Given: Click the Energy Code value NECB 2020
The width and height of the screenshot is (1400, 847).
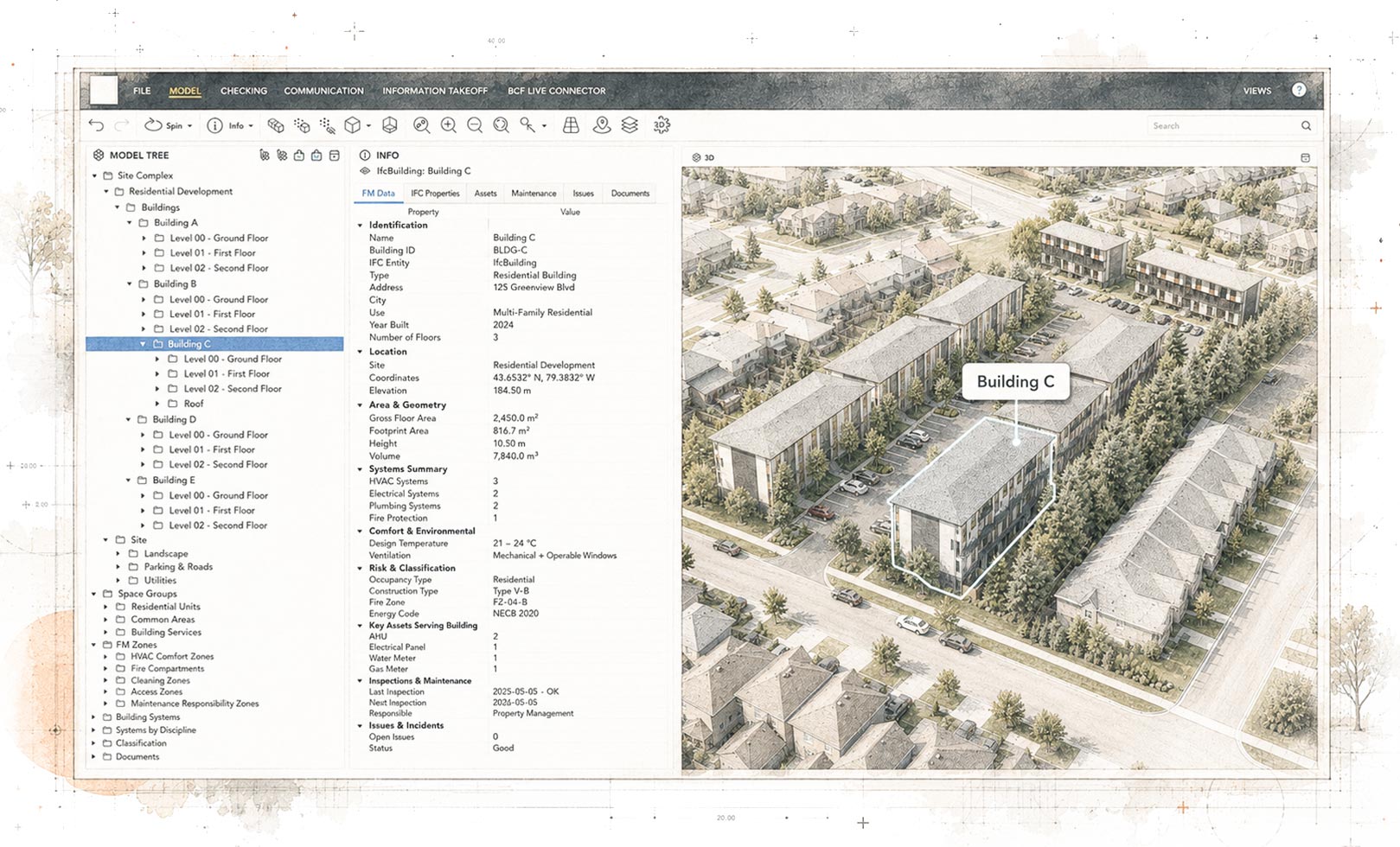Looking at the screenshot, I should coord(515,614).
